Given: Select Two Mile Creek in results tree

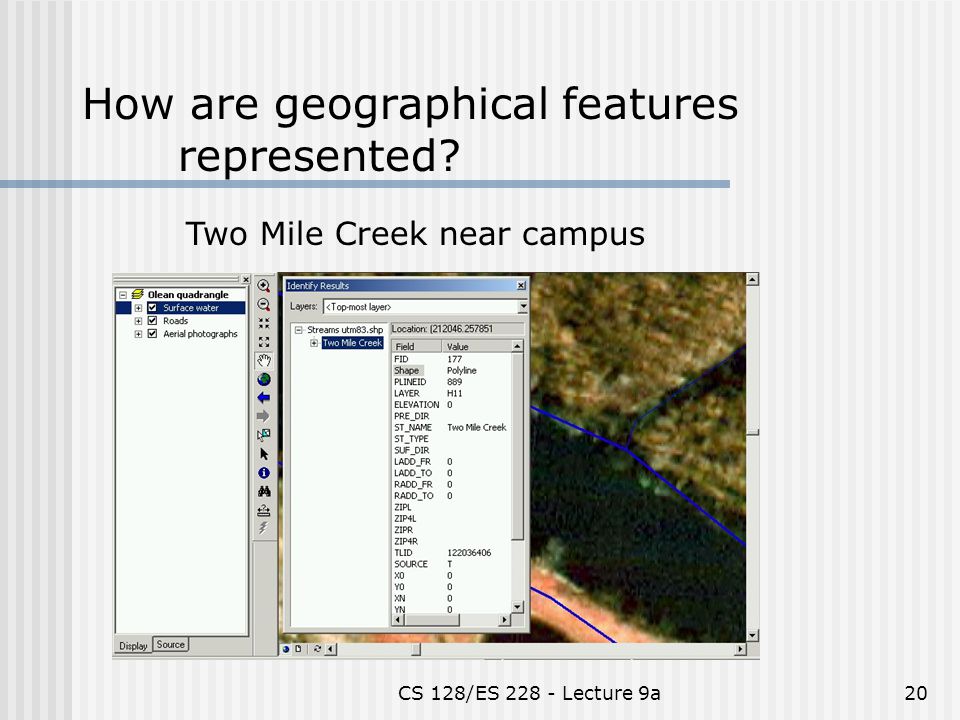Looking at the screenshot, I should click(x=353, y=343).
